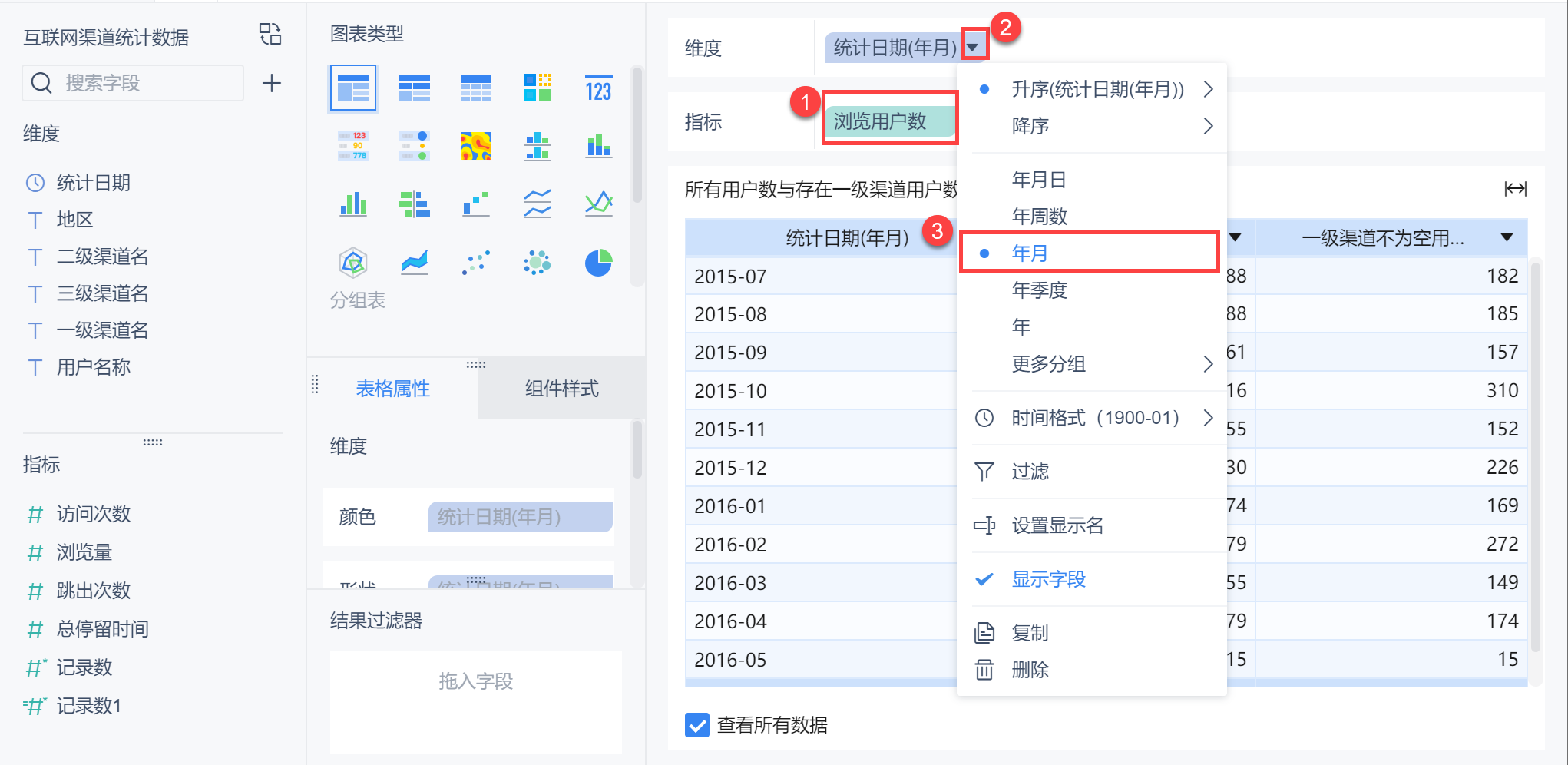The height and width of the screenshot is (765, 1568).
Task: Select the heat map chart type icon
Action: pos(476,146)
